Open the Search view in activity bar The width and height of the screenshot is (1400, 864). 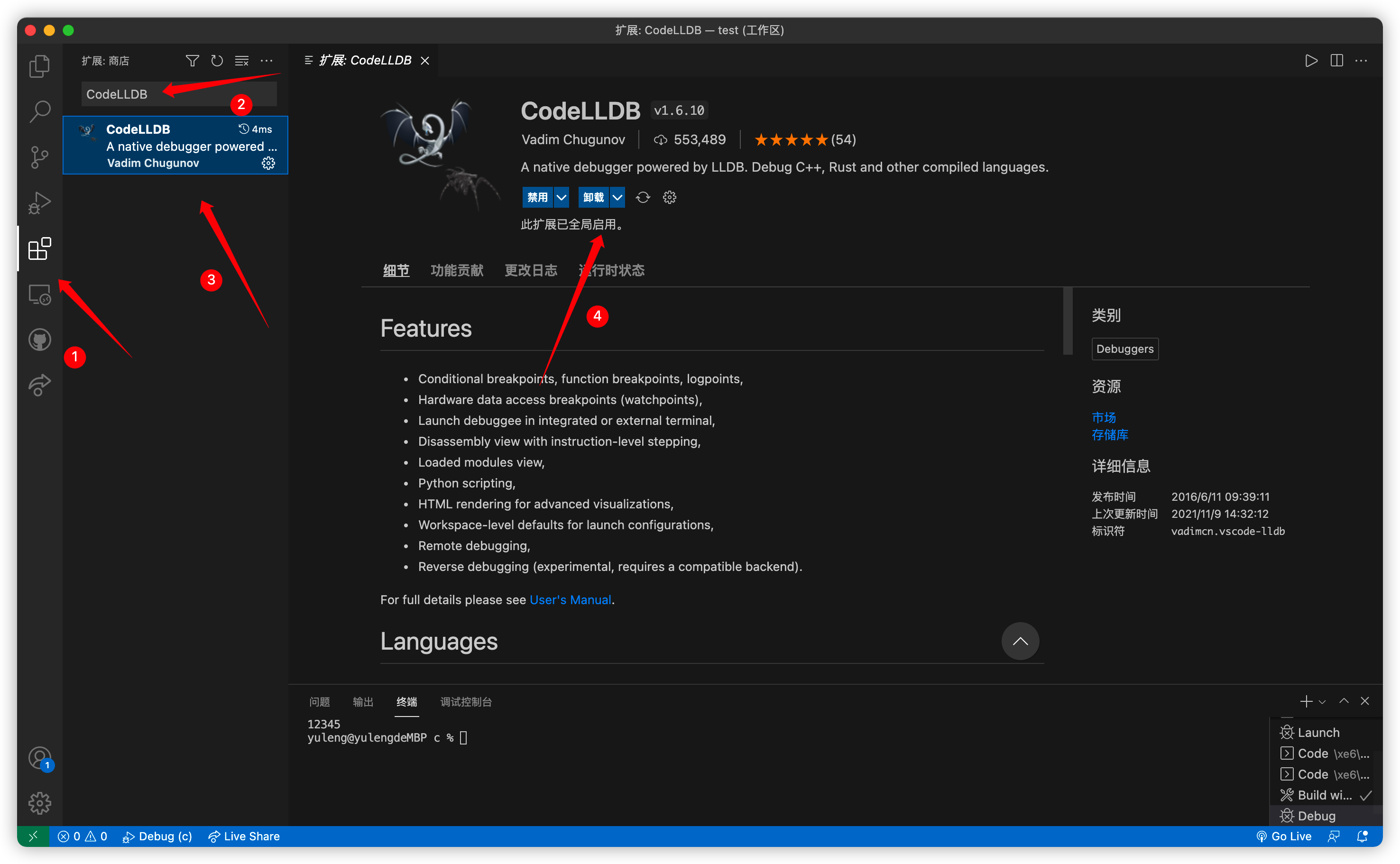(39, 111)
